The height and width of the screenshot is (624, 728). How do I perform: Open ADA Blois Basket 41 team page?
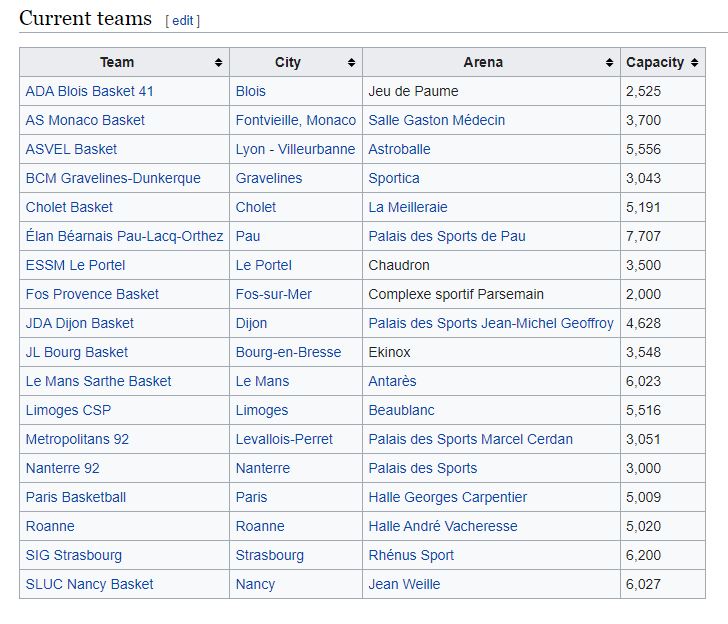click(89, 91)
